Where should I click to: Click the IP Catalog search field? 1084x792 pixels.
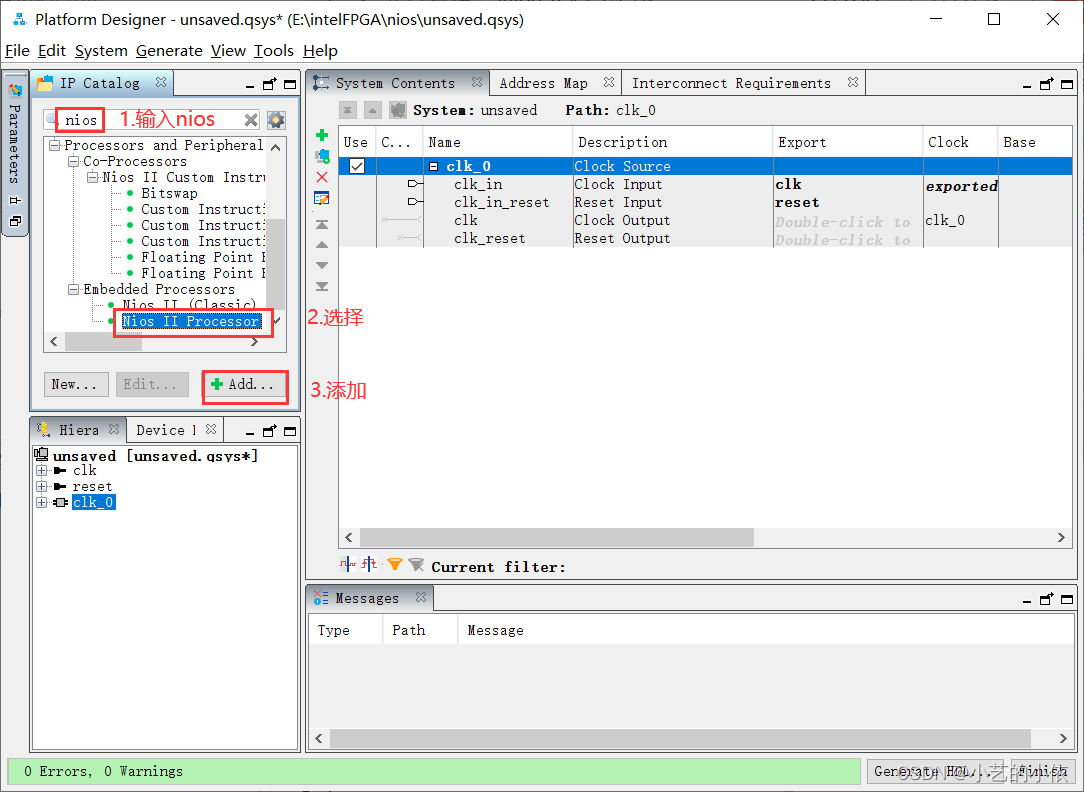point(152,120)
